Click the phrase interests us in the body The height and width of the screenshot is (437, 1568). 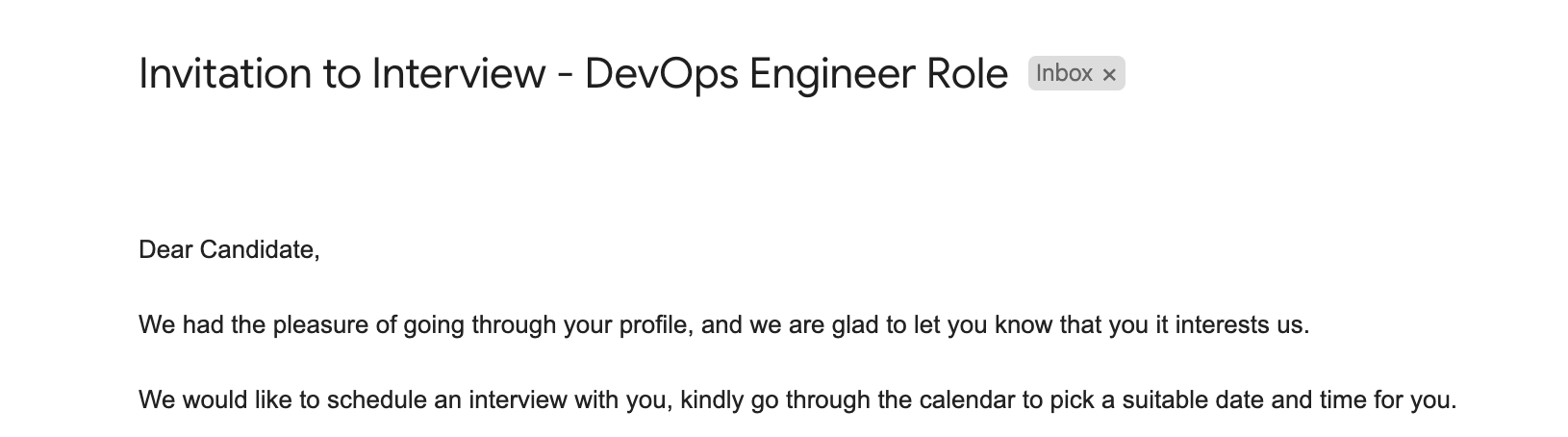pos(1241,325)
